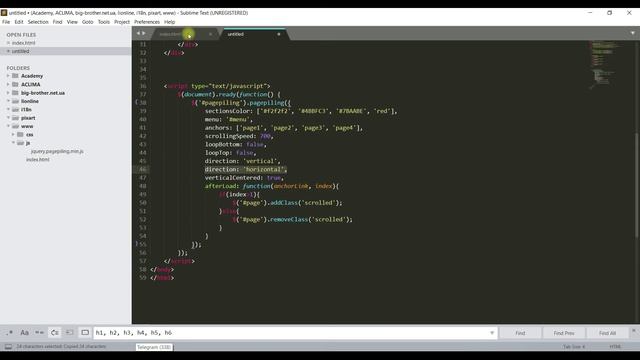This screenshot has height=360, width=640.
Task: Expand the css subfolder arrow
Action: pyautogui.click(x=13, y=134)
